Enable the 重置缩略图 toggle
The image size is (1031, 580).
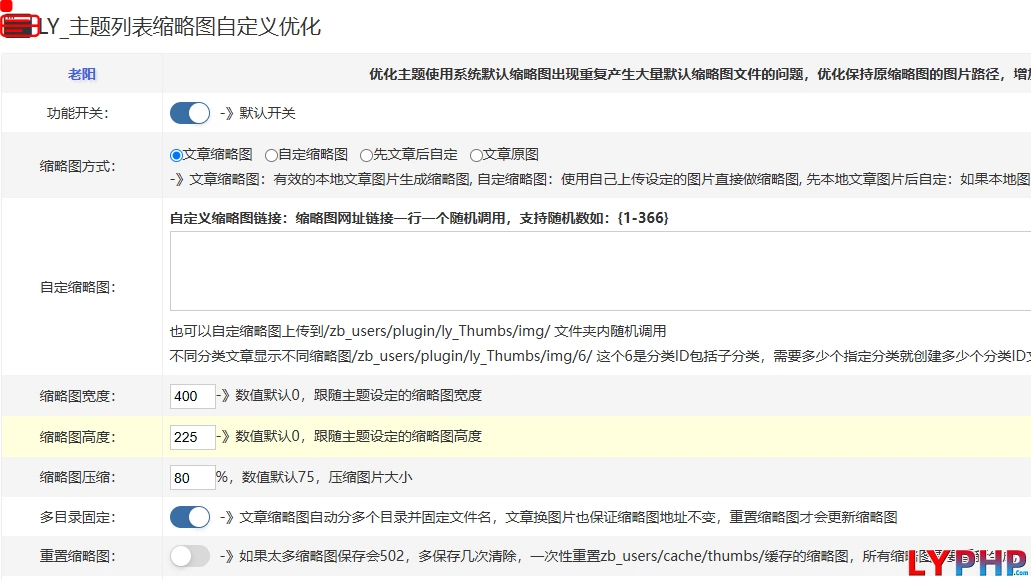pos(190,556)
